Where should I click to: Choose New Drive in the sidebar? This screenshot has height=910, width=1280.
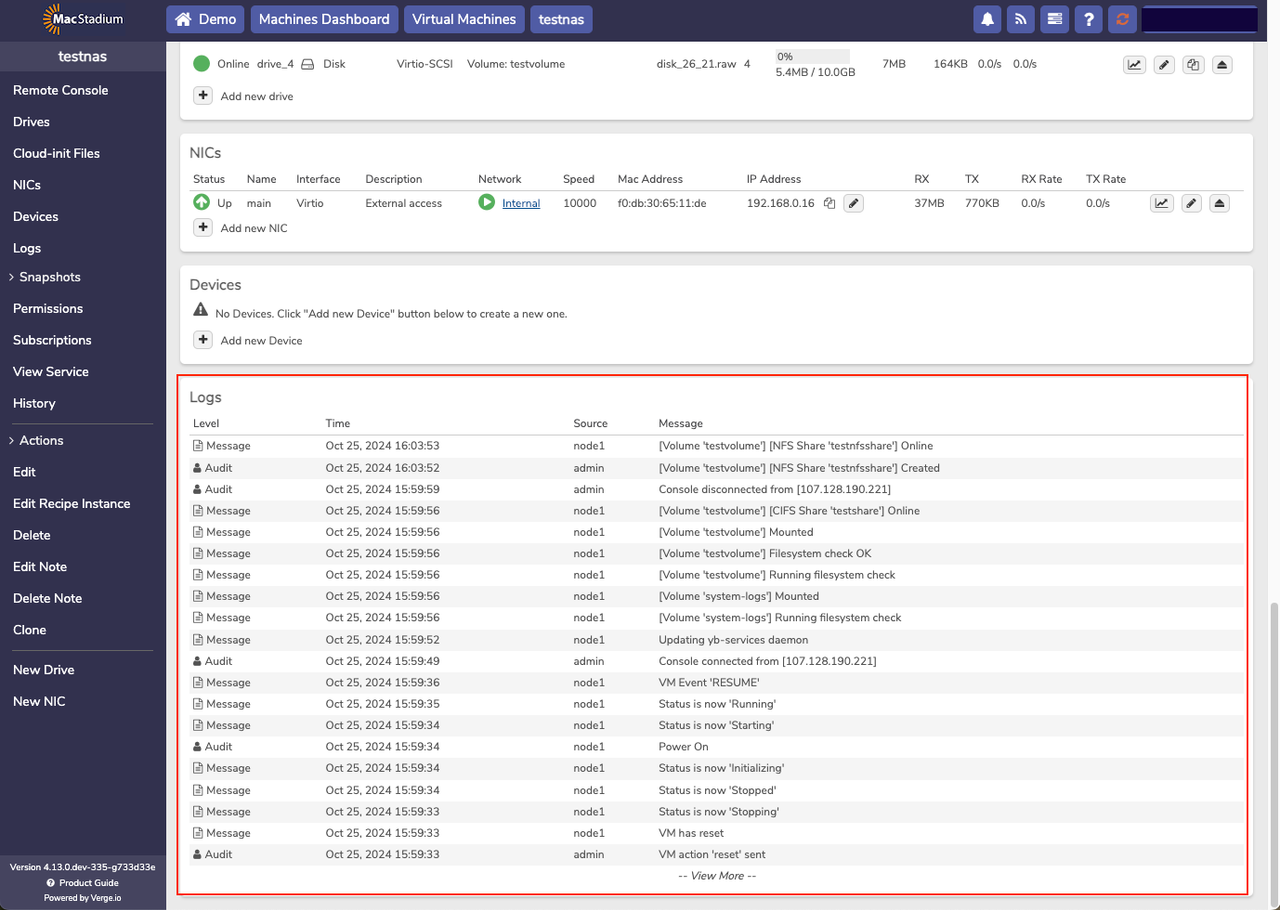pyautogui.click(x=44, y=670)
